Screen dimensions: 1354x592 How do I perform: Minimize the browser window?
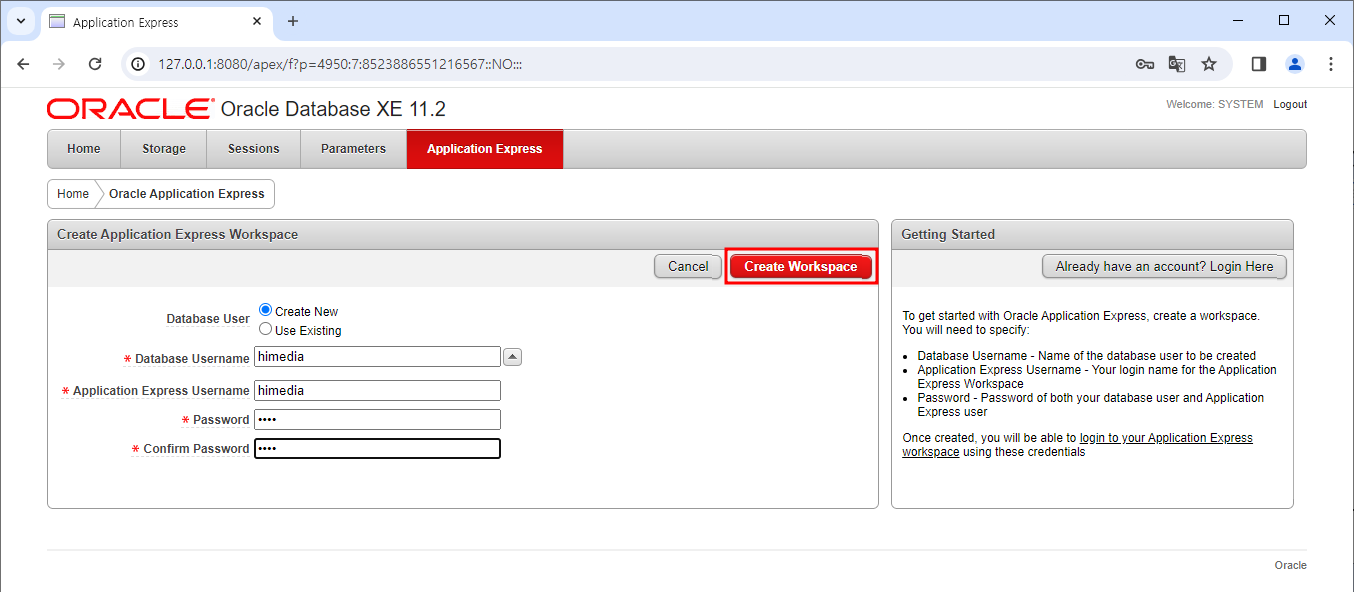click(x=1238, y=20)
